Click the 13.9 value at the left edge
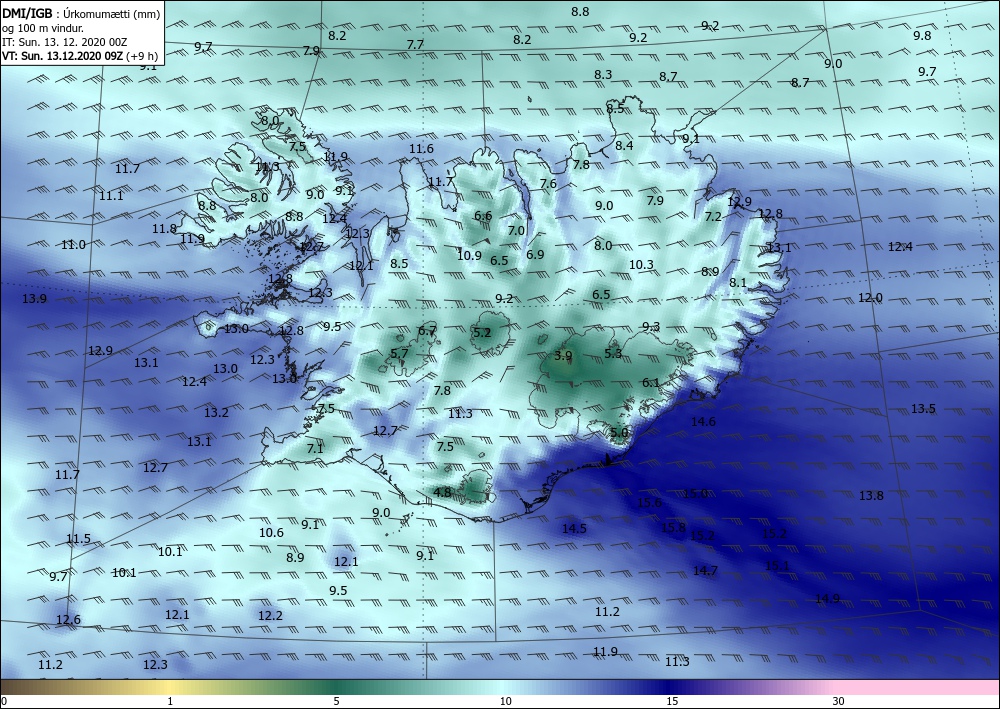Image resolution: width=1000 pixels, height=709 pixels. 34,298
